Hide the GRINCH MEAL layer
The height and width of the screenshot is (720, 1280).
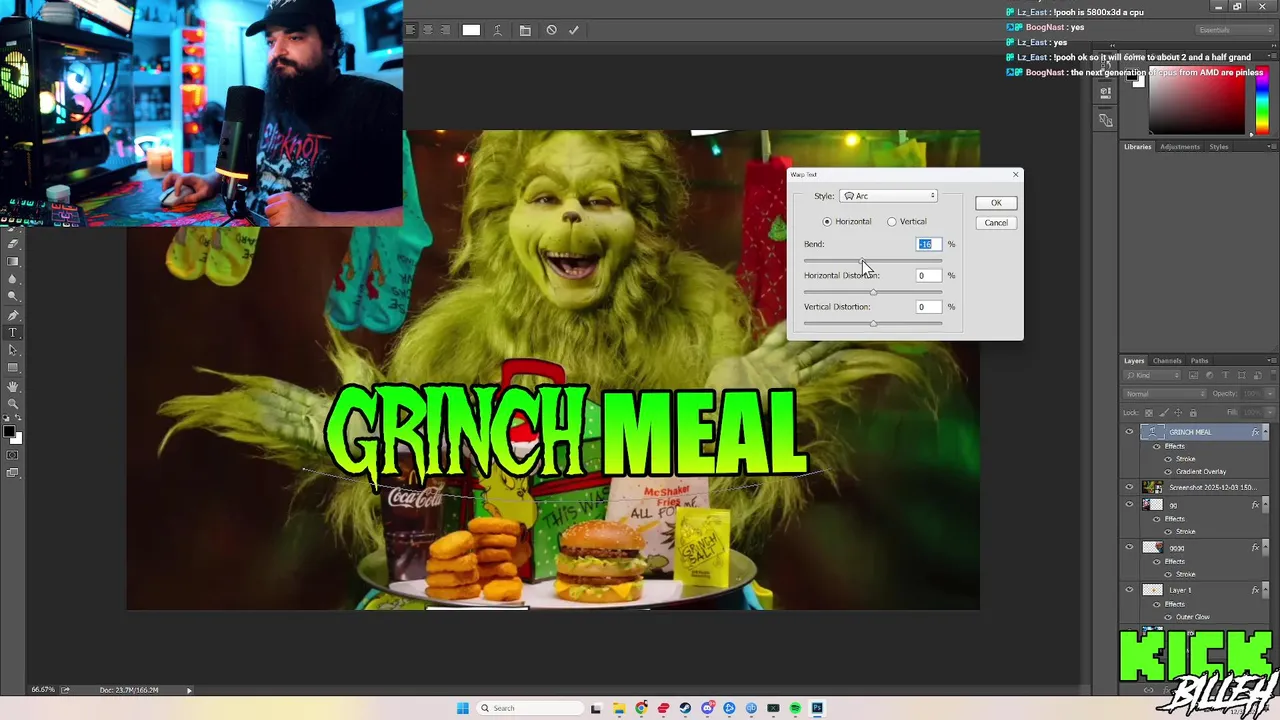point(1129,432)
